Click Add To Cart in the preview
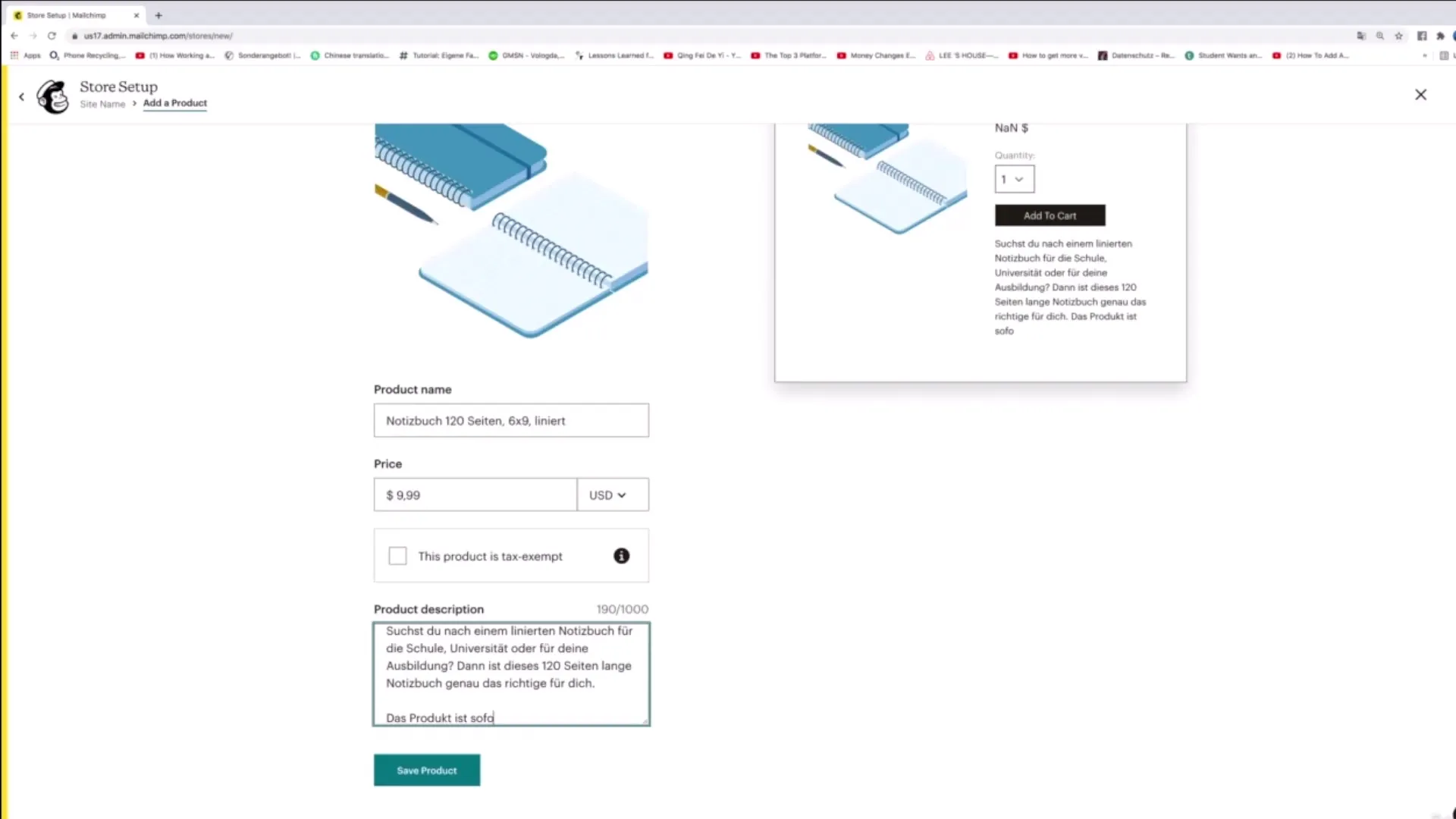 (1050, 215)
